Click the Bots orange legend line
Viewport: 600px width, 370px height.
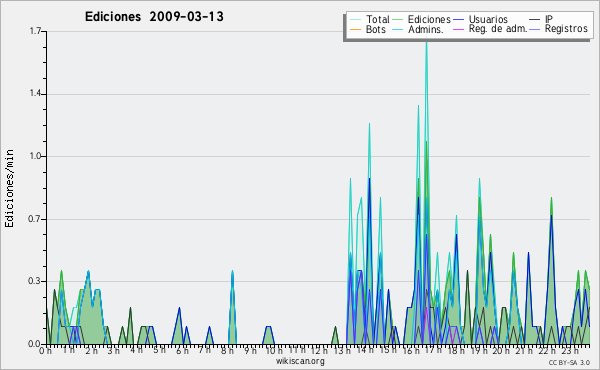pos(355,29)
